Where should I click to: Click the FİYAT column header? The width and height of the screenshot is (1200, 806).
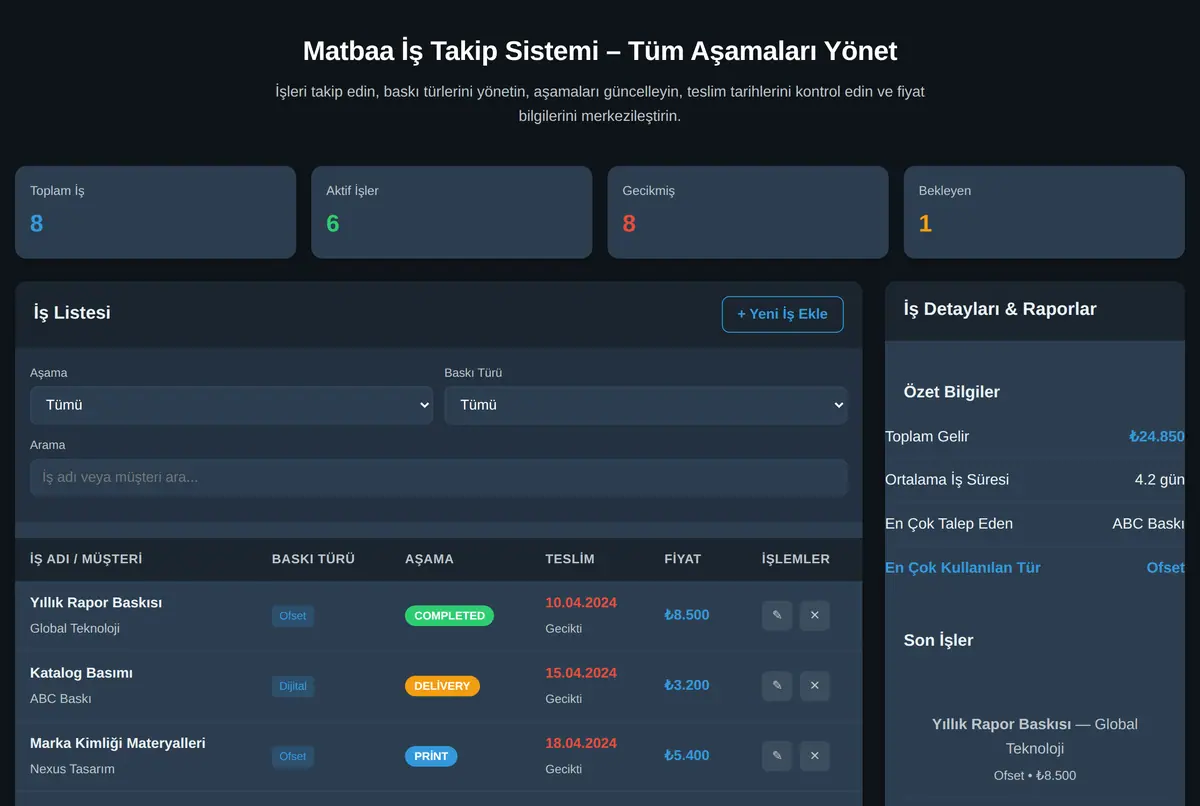pos(683,559)
